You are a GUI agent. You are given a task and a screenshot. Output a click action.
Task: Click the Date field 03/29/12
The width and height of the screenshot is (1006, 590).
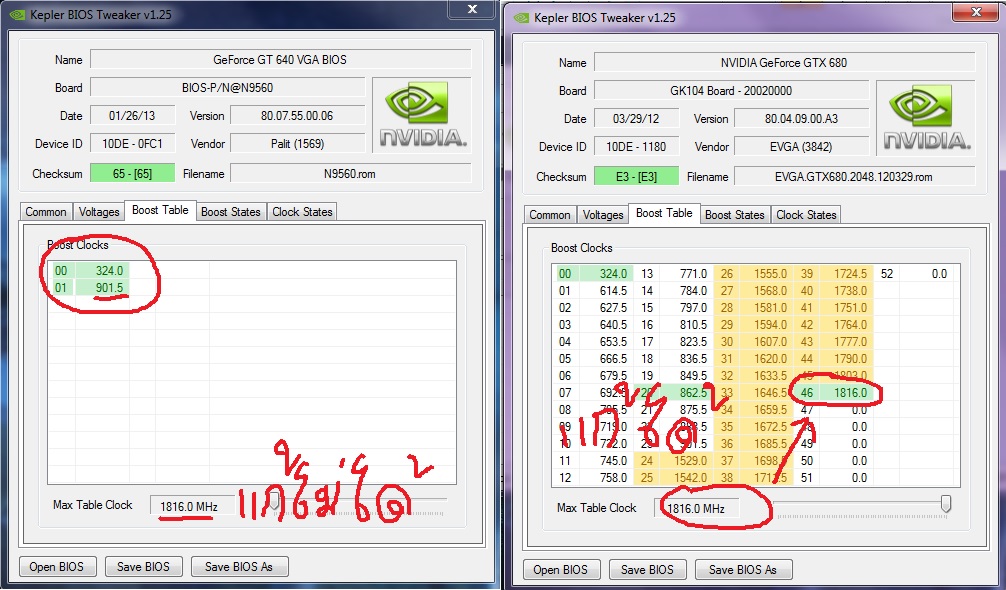(636, 119)
